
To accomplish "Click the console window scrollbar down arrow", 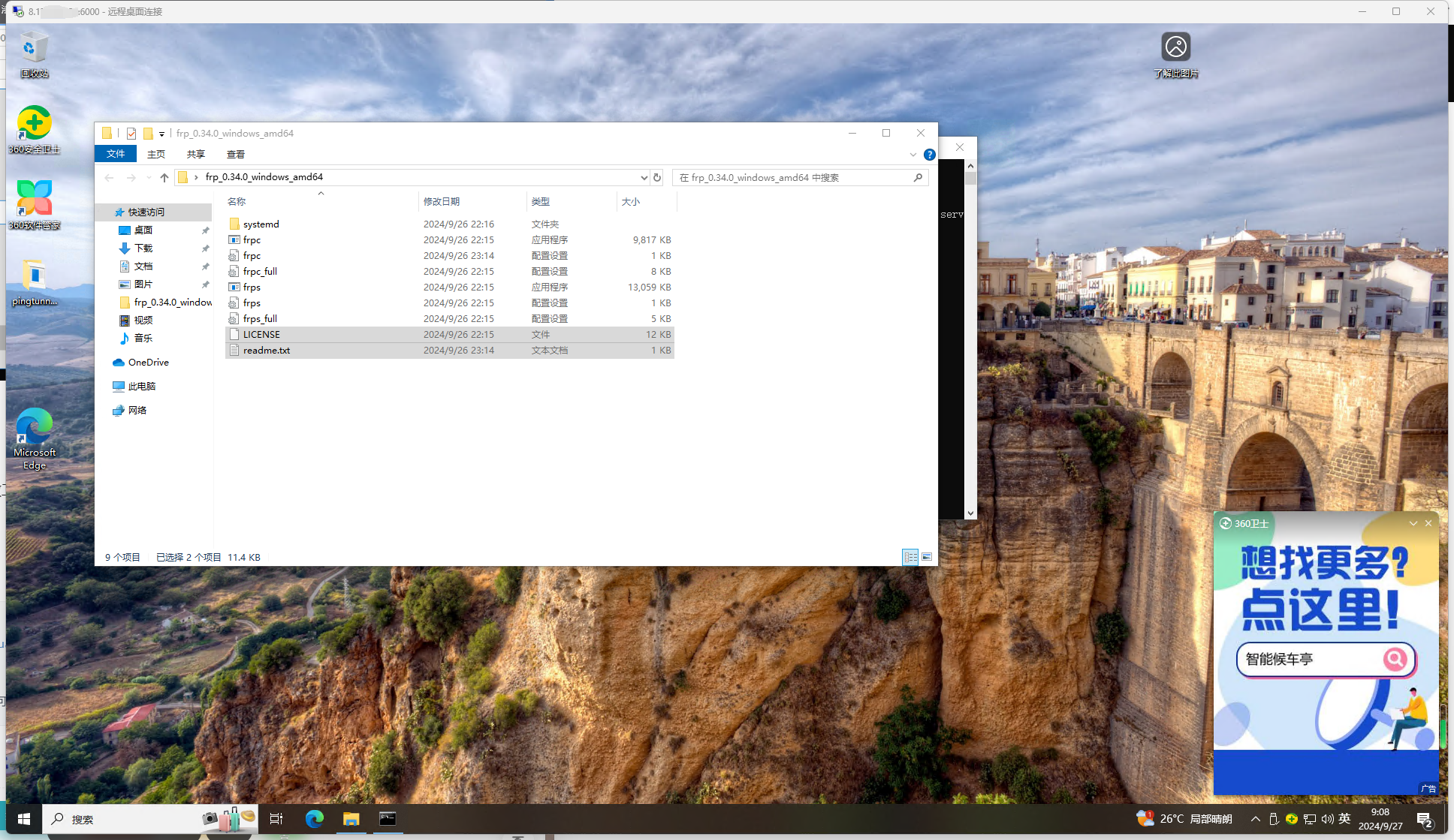I will [970, 513].
